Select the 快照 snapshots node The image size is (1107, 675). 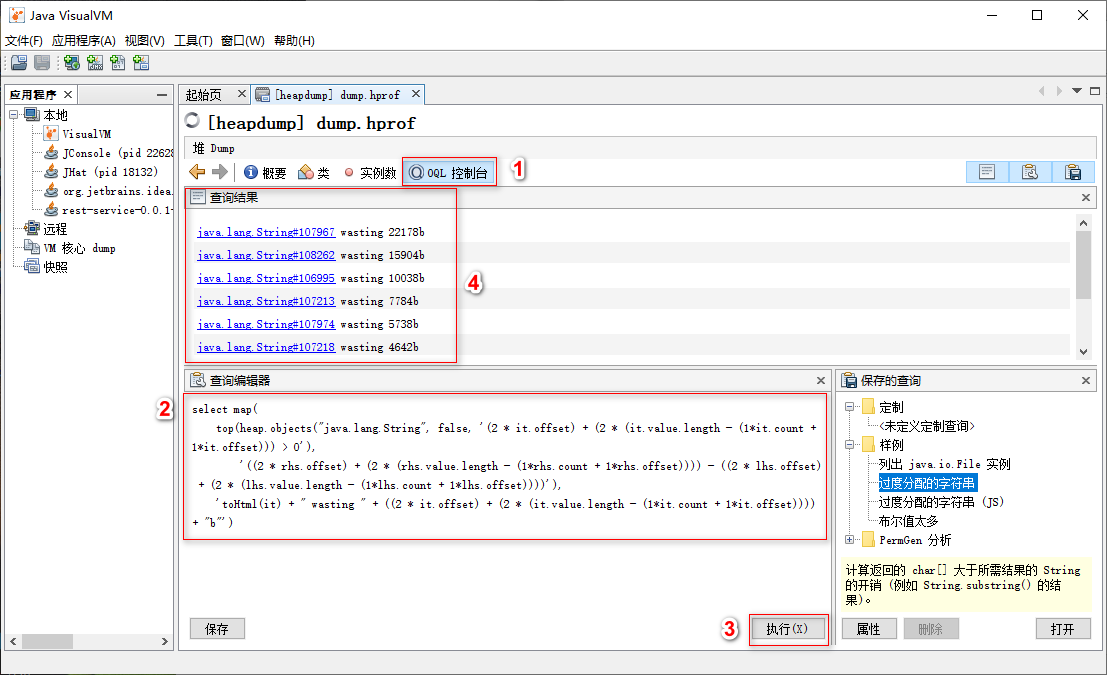click(x=47, y=267)
